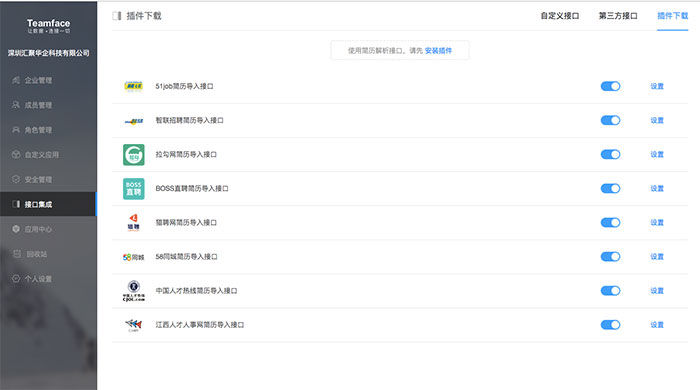The width and height of the screenshot is (700, 390).
Task: Click the 江西人才人事网 logo icon
Action: pyautogui.click(x=133, y=325)
